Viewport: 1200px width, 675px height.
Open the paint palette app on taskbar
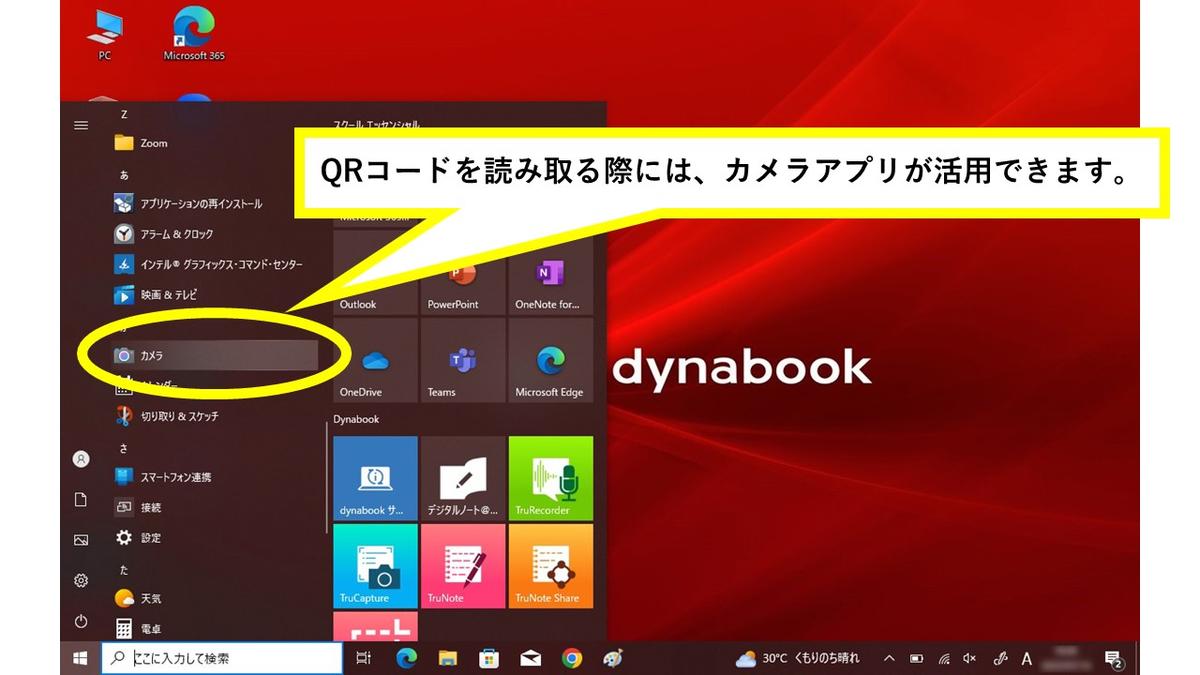pyautogui.click(x=613, y=658)
